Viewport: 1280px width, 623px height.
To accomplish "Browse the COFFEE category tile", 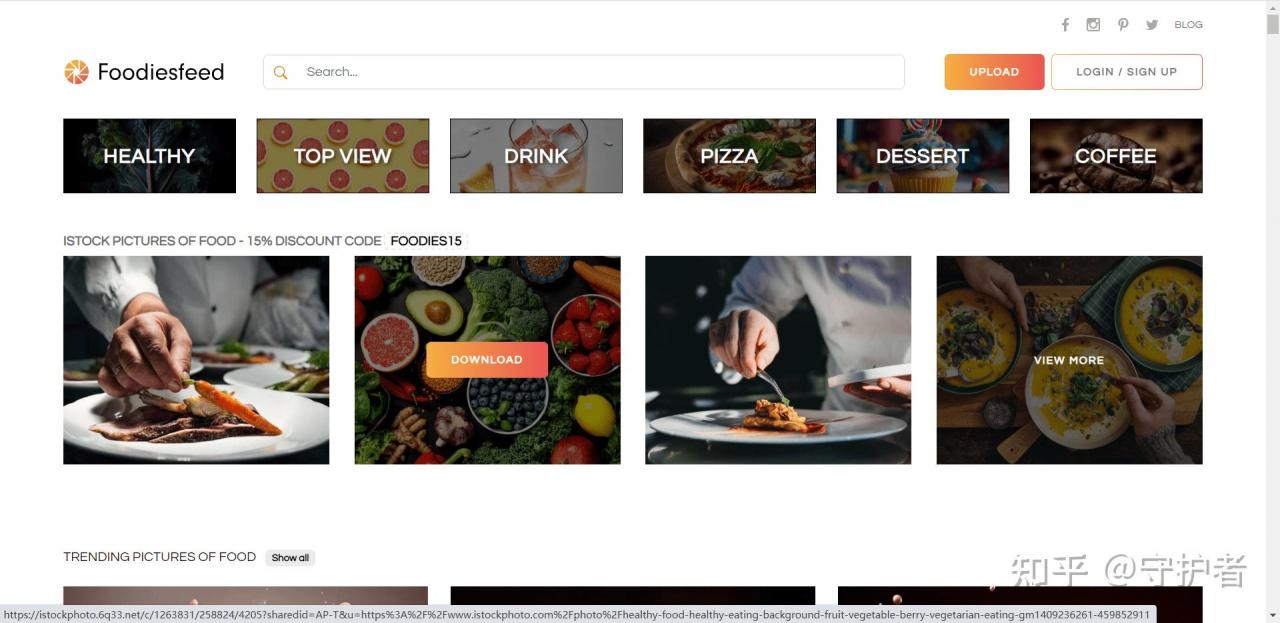I will point(1116,156).
